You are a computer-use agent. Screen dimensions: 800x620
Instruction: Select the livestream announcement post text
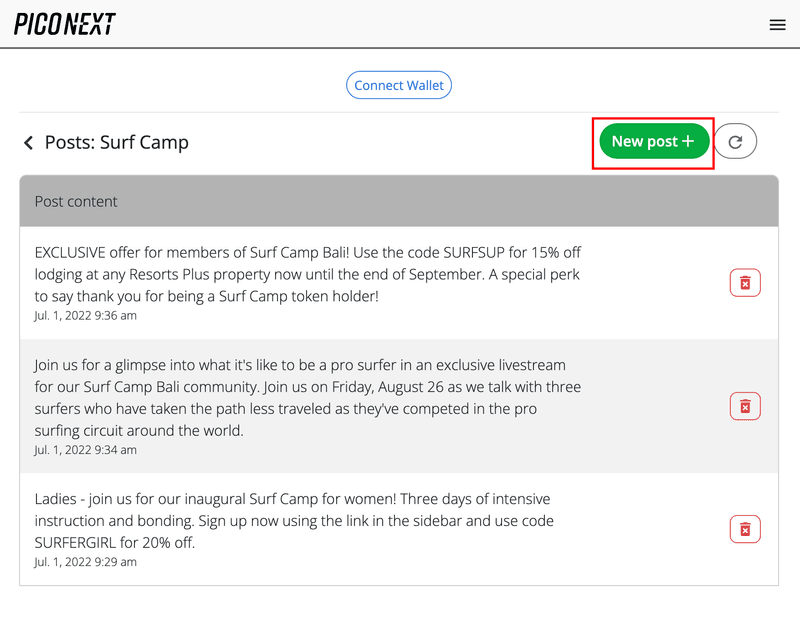click(308, 398)
